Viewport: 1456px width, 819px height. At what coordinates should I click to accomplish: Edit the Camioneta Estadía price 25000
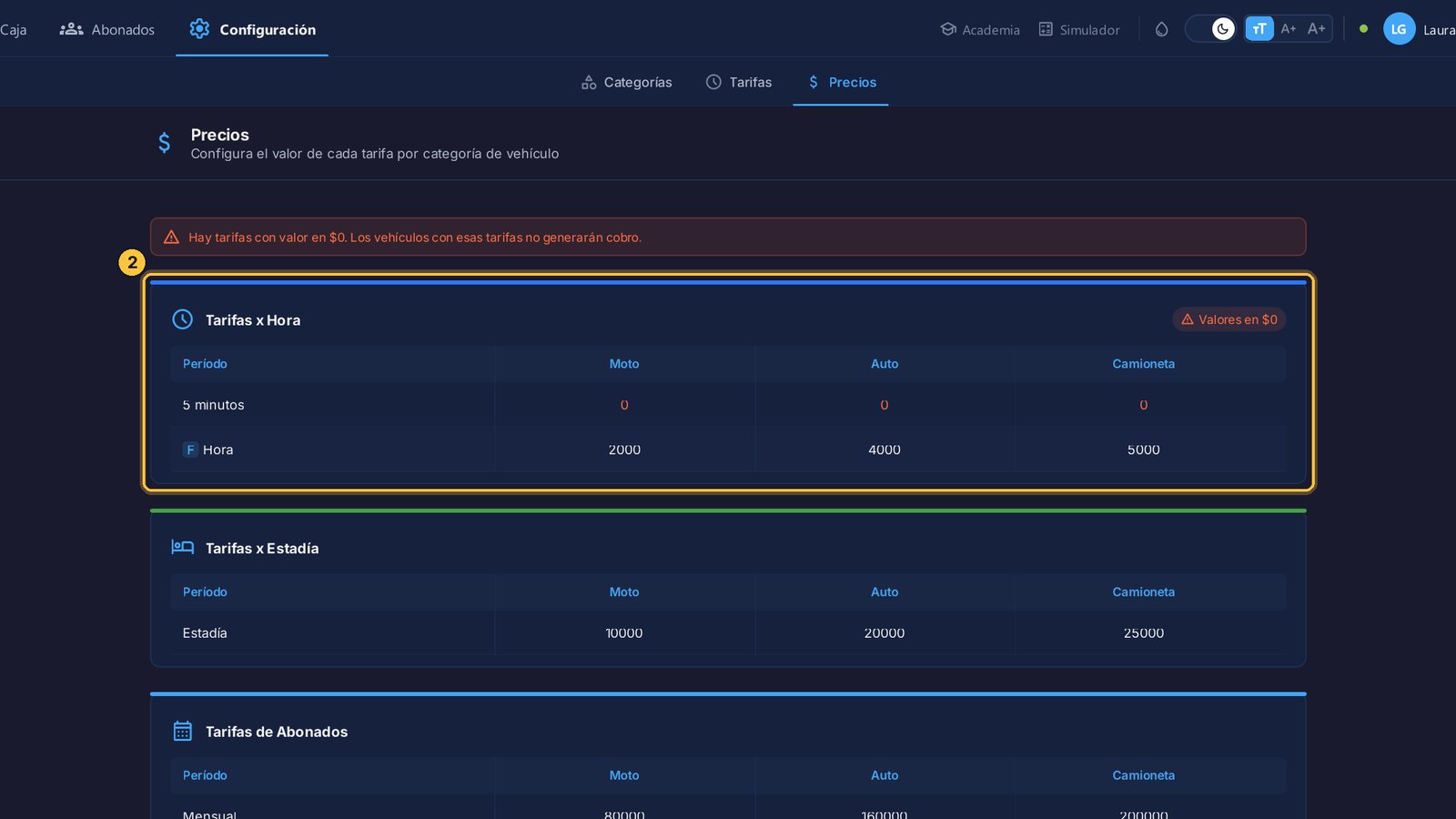pos(1144,633)
